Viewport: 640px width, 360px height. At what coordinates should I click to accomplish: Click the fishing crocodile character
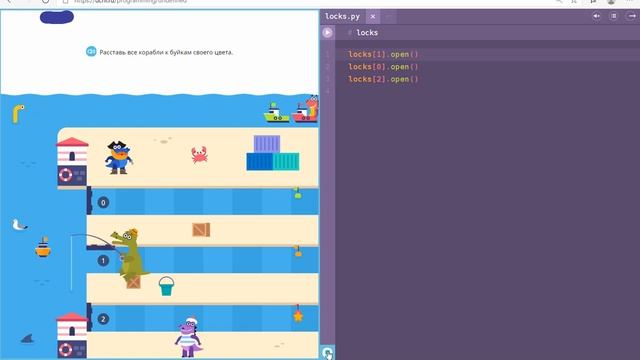point(130,255)
